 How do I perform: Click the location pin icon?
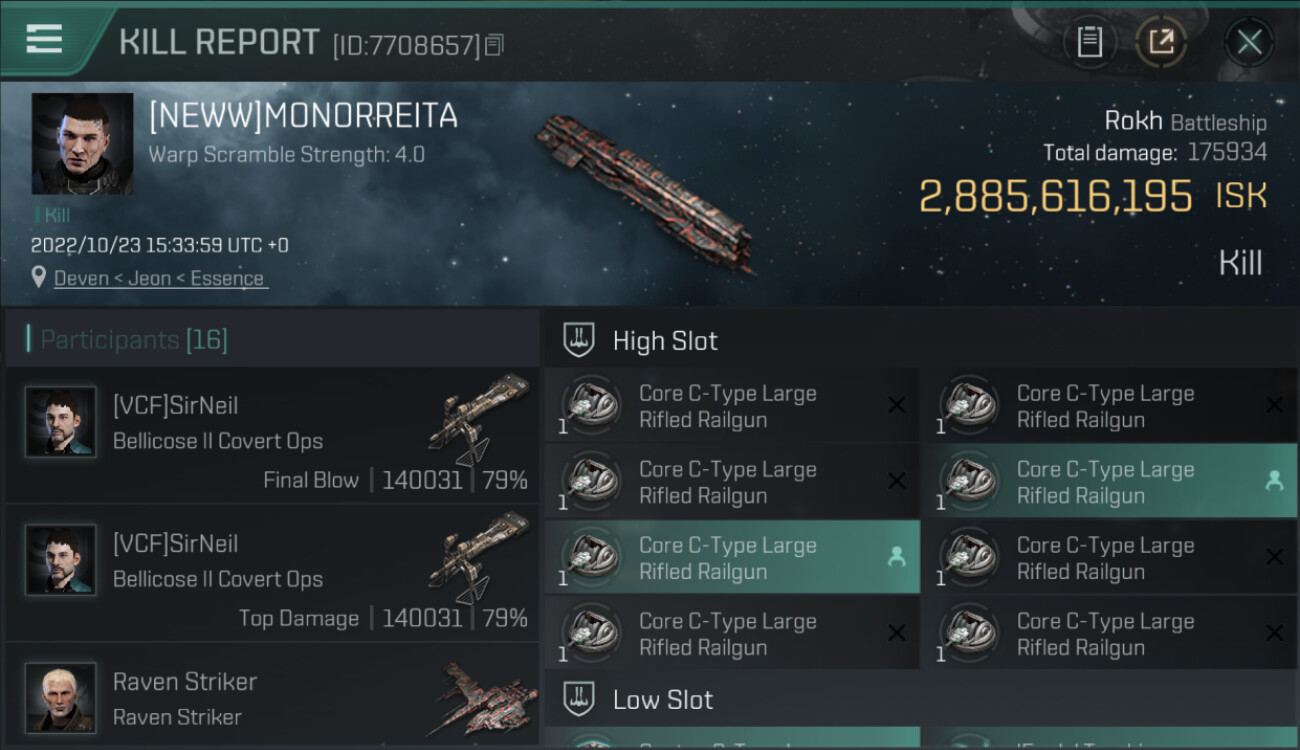[x=39, y=278]
